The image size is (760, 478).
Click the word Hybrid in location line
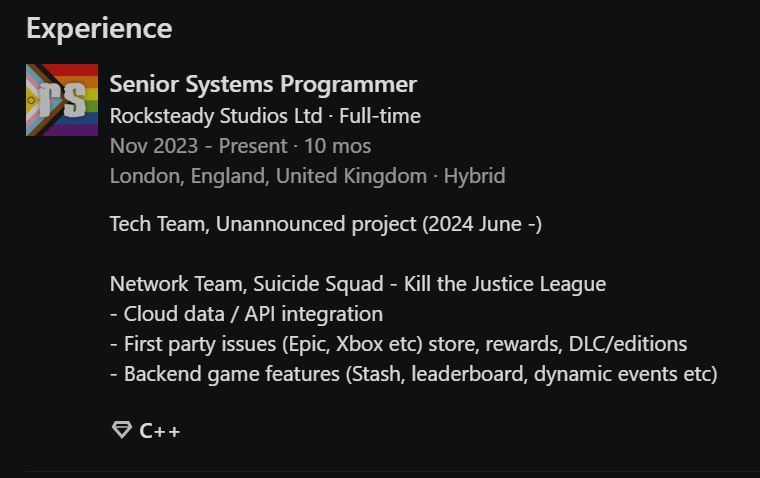tap(475, 176)
